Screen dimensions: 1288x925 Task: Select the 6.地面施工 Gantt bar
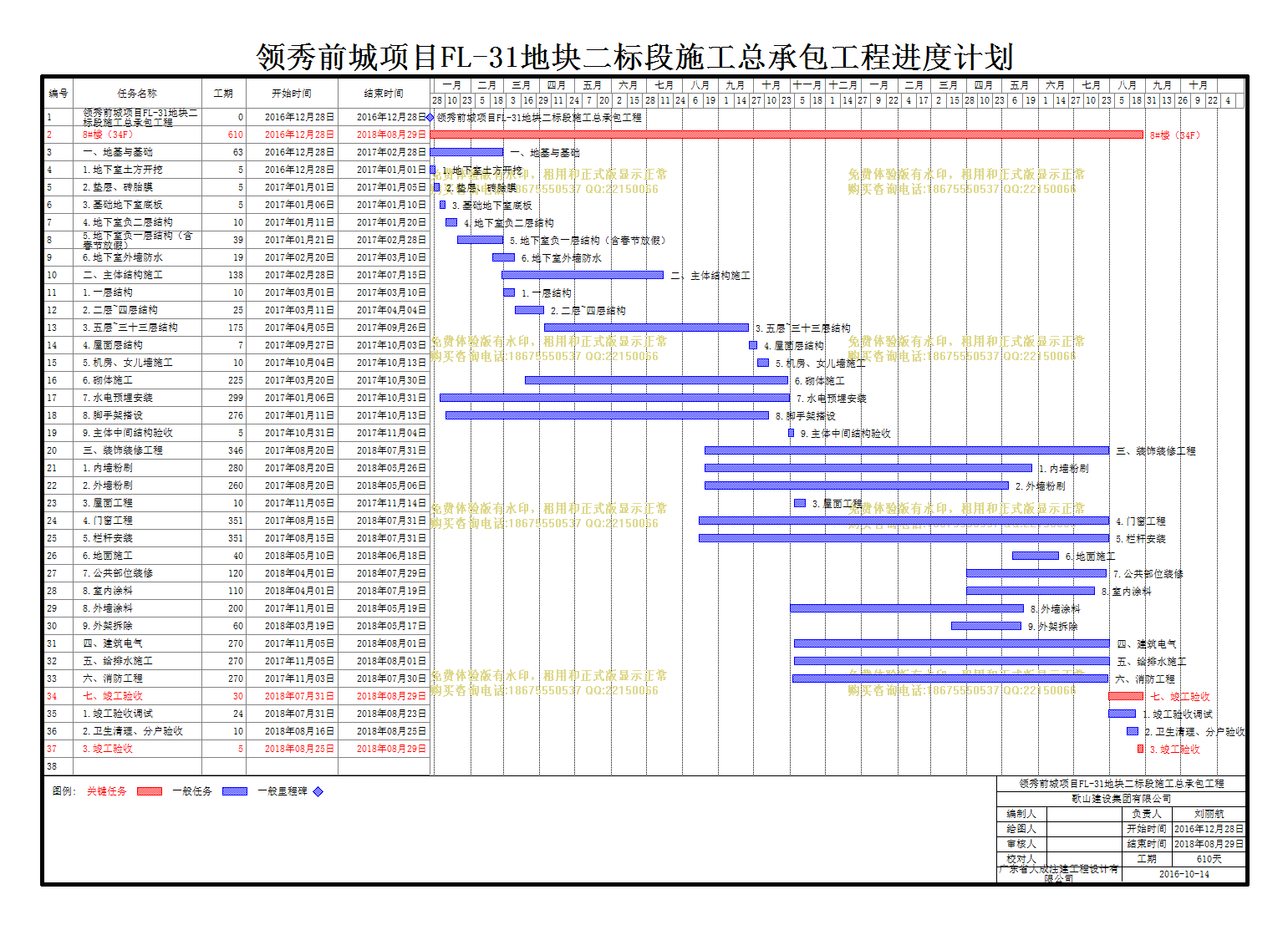click(x=1036, y=556)
